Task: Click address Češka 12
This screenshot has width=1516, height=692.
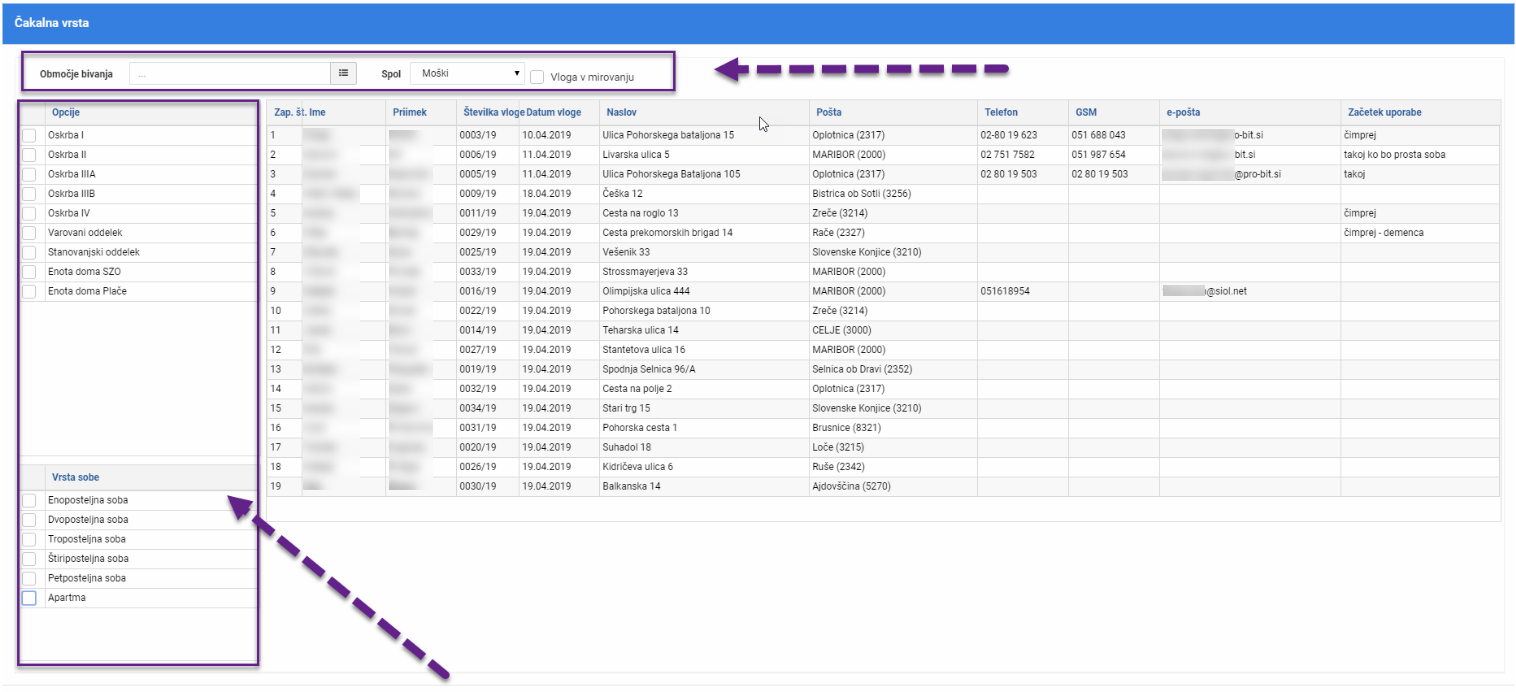Action: [622, 194]
